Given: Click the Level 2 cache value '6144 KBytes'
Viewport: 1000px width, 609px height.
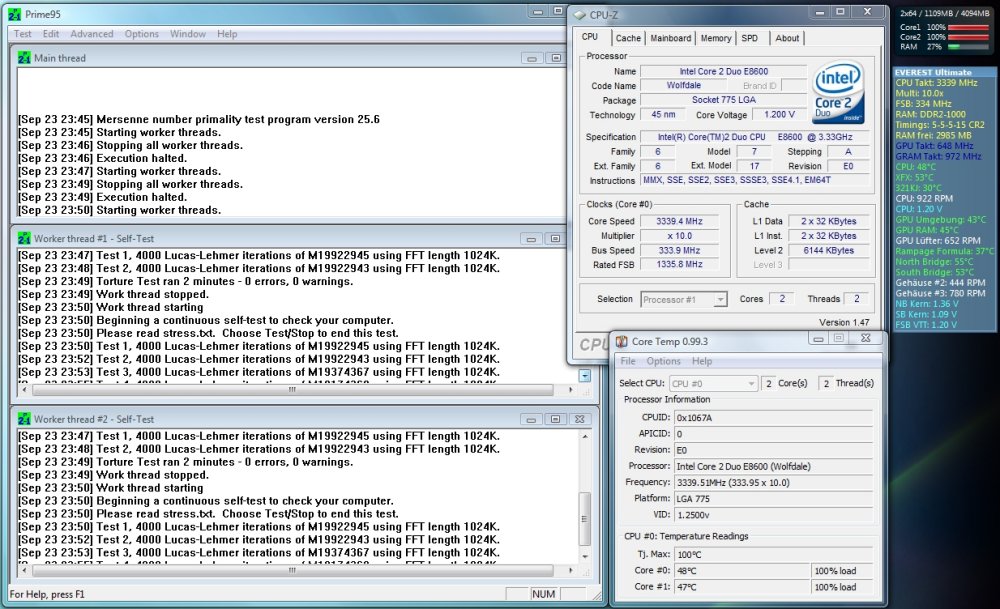Looking at the screenshot, I should [x=828, y=251].
